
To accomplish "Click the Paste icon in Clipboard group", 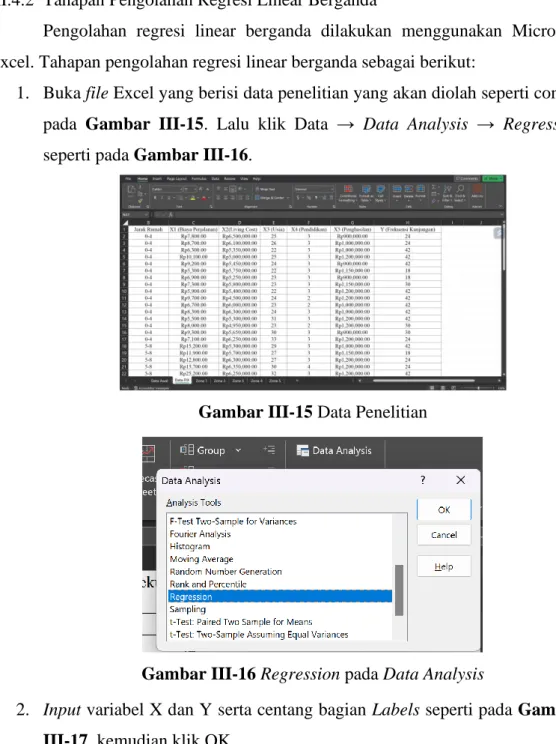I will click(x=131, y=190).
